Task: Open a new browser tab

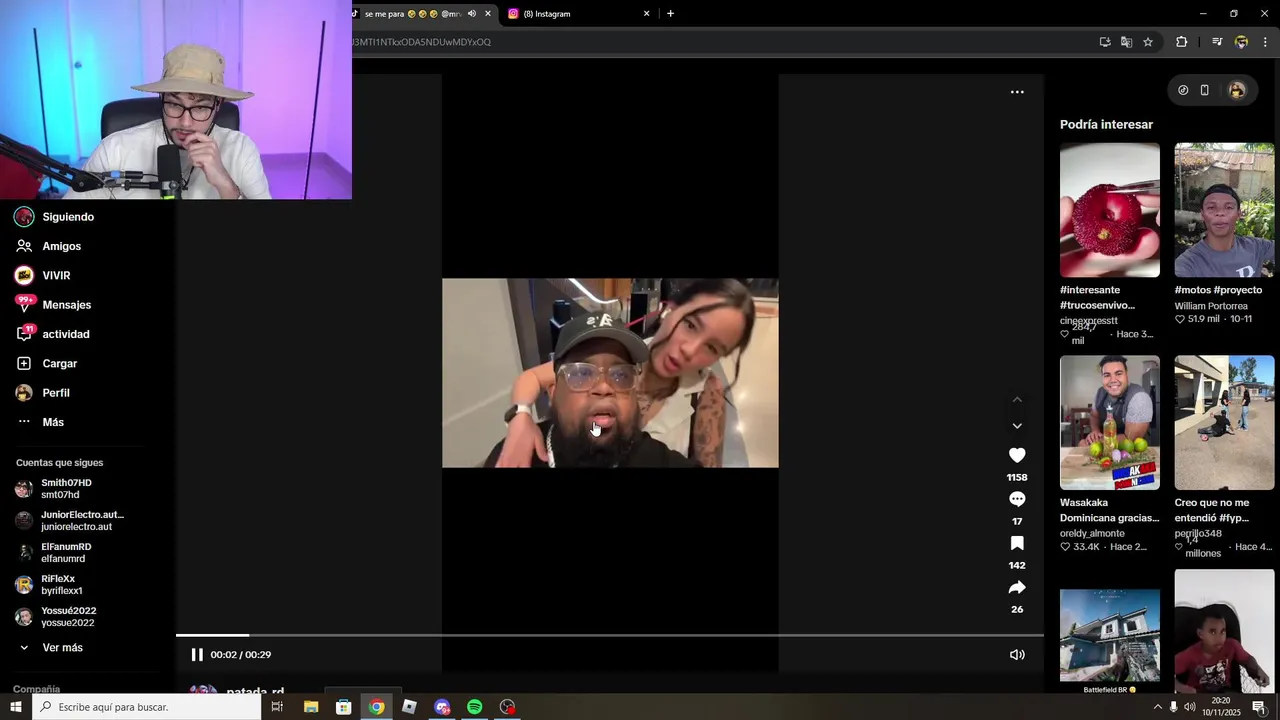Action: pyautogui.click(x=670, y=14)
